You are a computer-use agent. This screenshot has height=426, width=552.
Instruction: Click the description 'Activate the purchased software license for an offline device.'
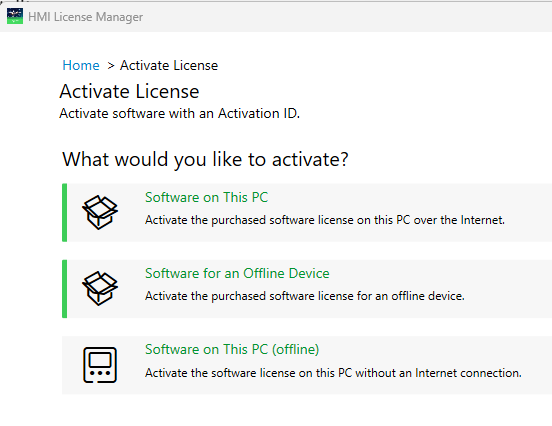click(305, 296)
